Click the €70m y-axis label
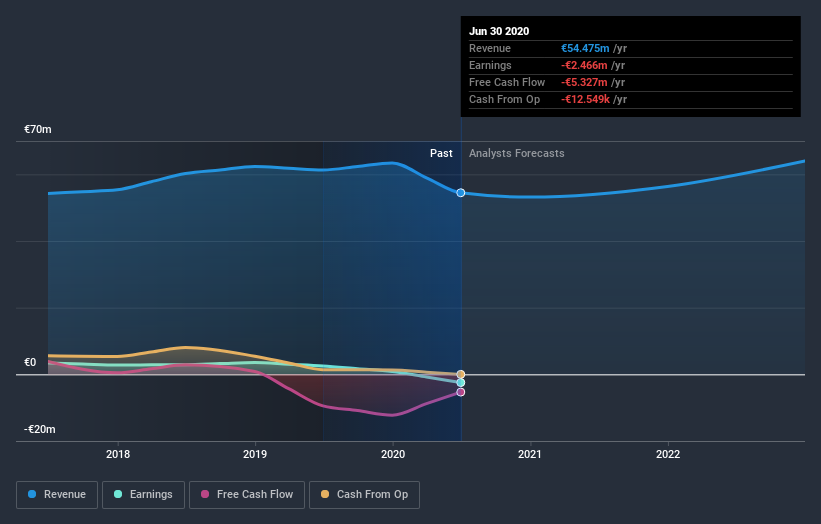The height and width of the screenshot is (524, 821). point(38,129)
